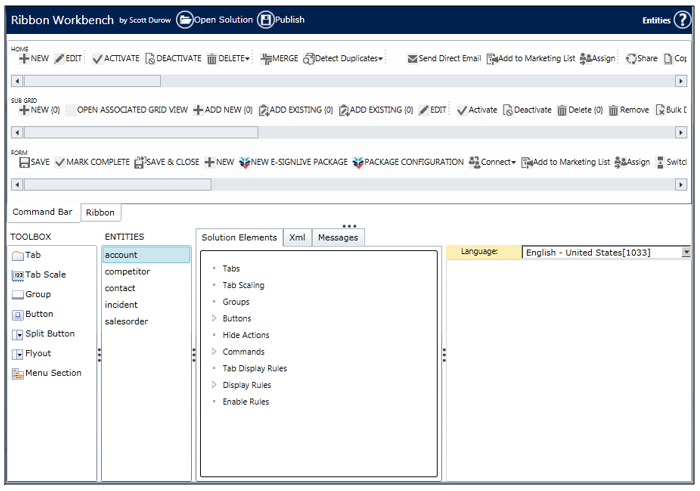Image resolution: width=700 pixels, height=491 pixels.
Task: Select the contact entity
Action: pos(120,288)
